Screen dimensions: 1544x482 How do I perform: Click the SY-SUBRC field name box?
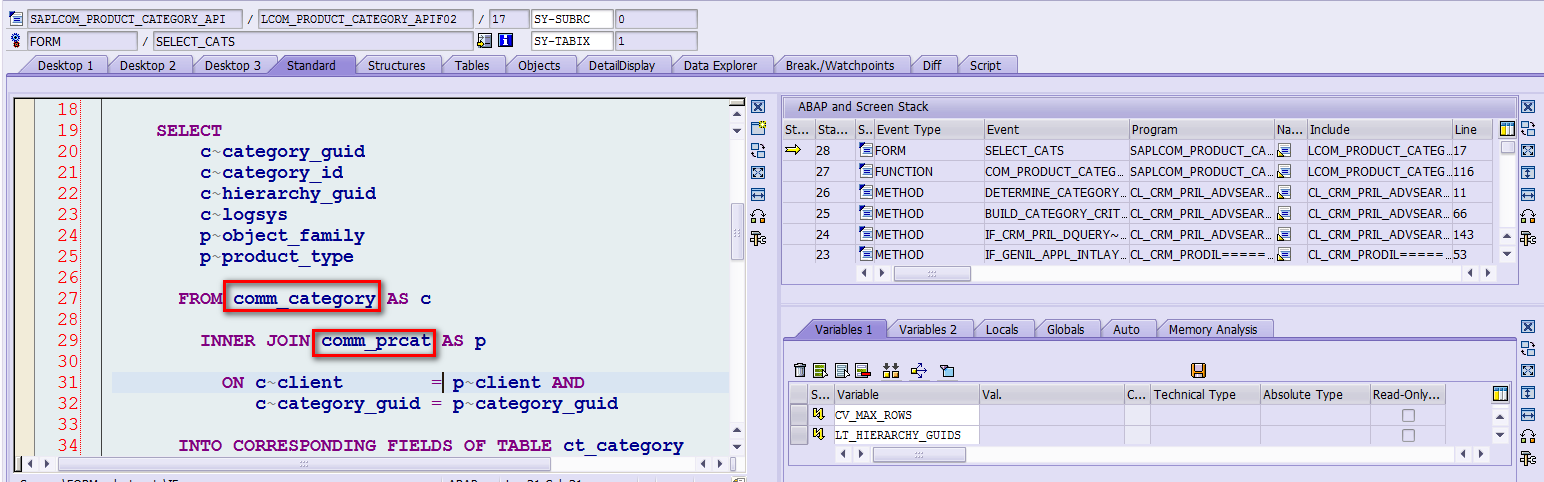point(570,19)
